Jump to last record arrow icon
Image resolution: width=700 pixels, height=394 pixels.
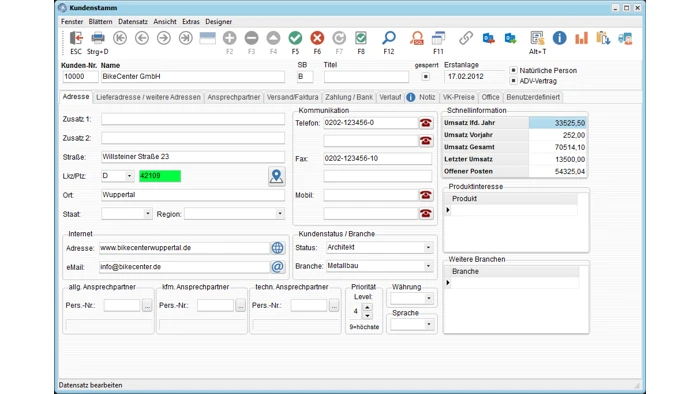point(185,38)
